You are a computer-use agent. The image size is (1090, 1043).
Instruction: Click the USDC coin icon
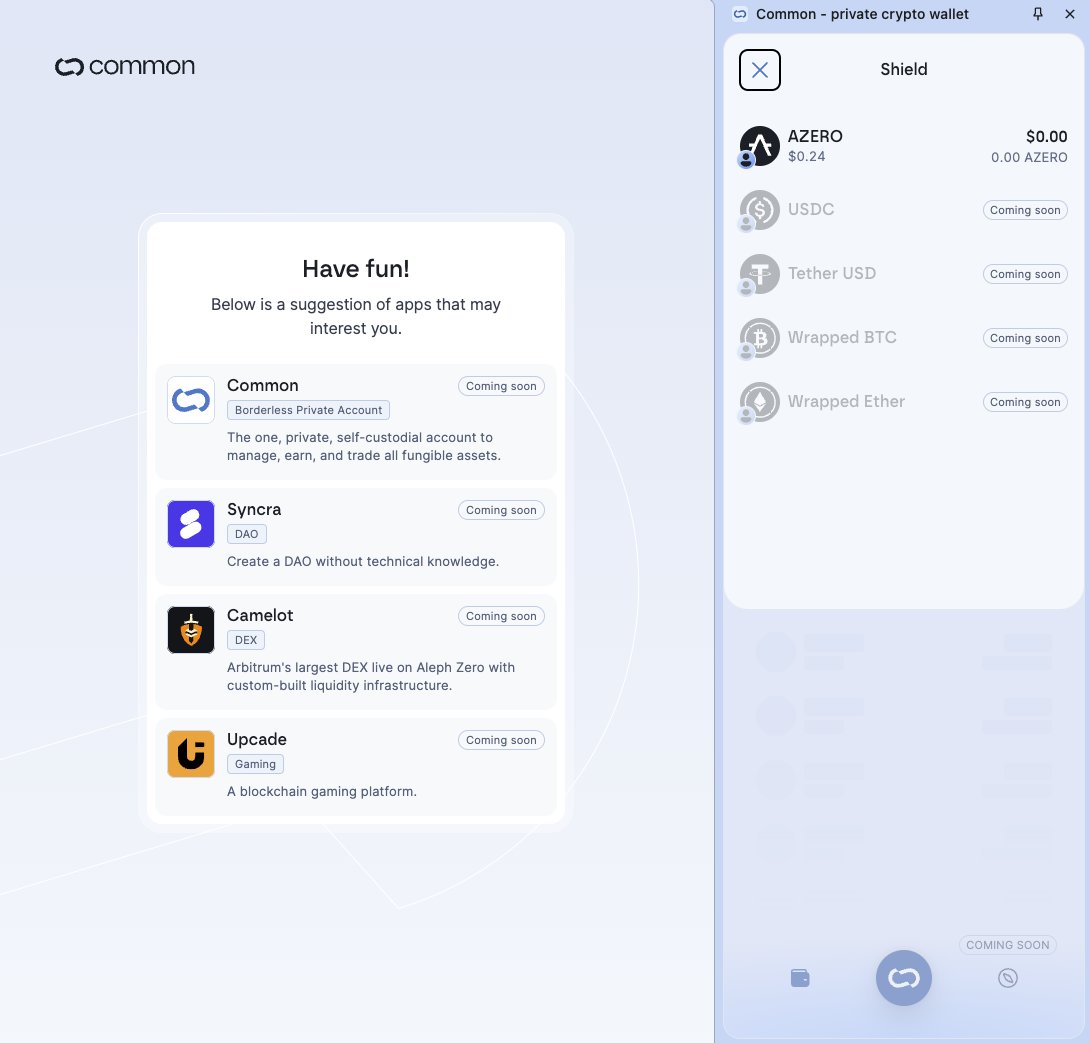tap(759, 210)
